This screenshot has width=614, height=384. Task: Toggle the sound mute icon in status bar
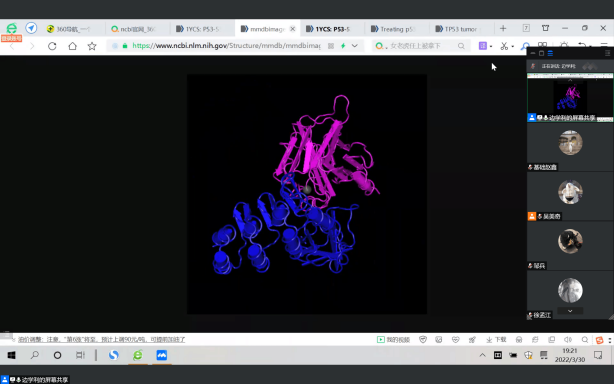coord(568,339)
